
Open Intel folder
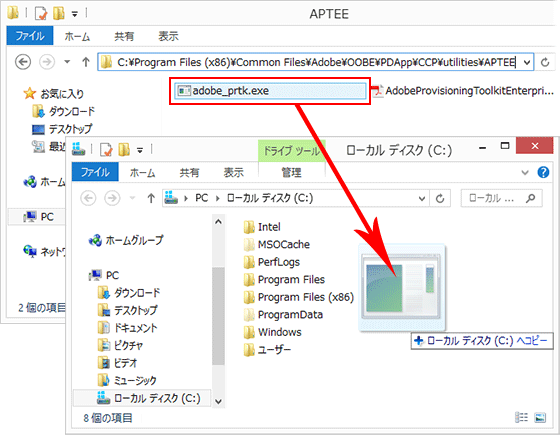262,227
